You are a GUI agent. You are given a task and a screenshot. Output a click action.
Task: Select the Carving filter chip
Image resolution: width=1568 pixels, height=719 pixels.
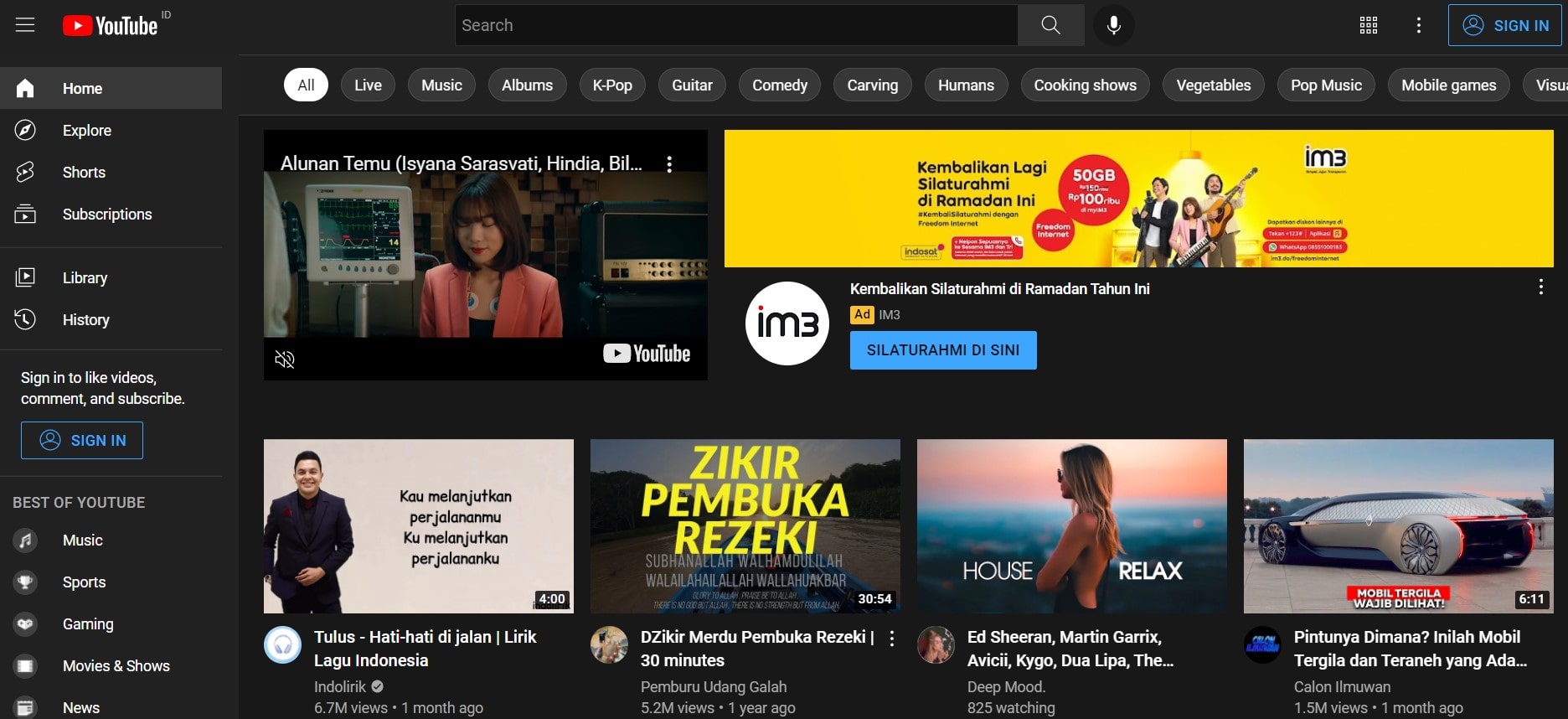click(x=872, y=85)
